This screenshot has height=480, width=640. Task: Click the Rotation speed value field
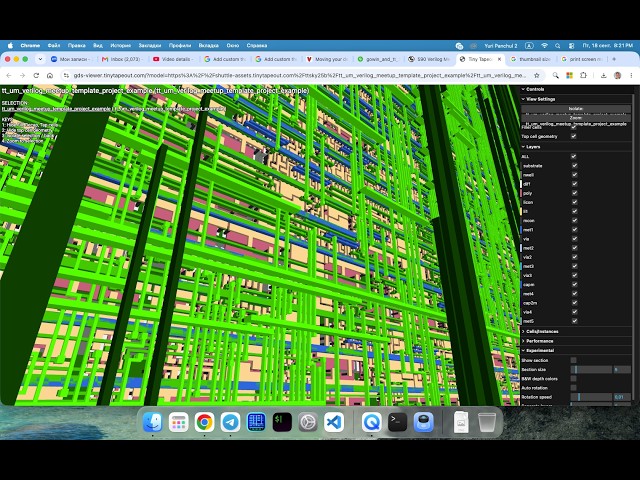click(x=622, y=397)
